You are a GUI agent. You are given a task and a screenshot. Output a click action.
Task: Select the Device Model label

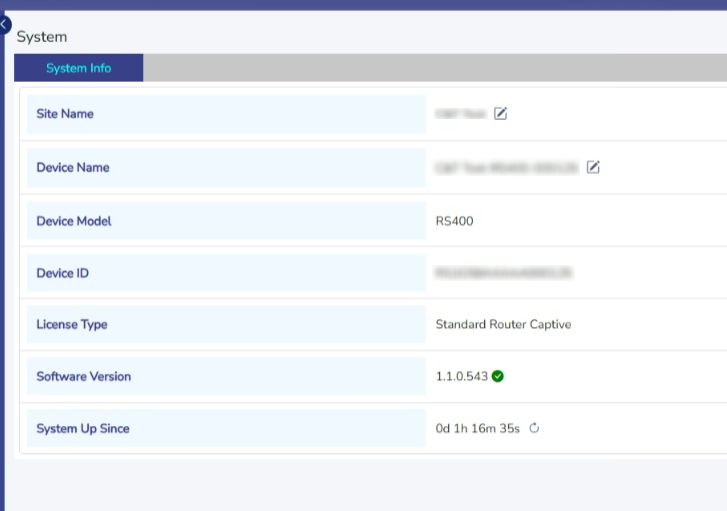74,221
